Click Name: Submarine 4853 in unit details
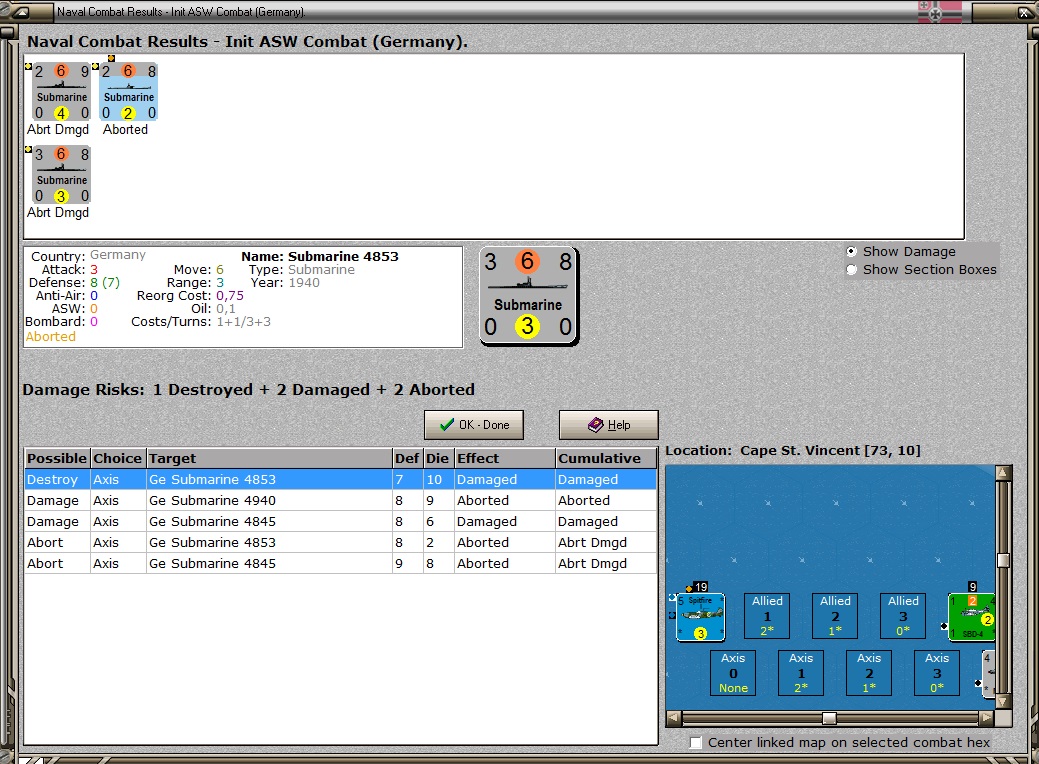Viewport: 1039px width, 764px height. click(319, 256)
